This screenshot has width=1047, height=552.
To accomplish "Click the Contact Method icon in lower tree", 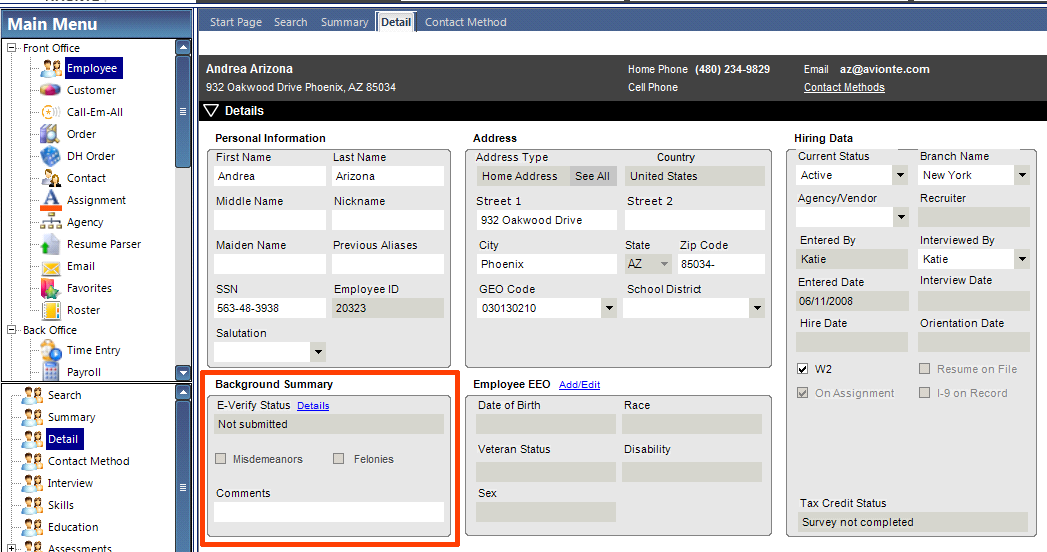I will [x=32, y=461].
